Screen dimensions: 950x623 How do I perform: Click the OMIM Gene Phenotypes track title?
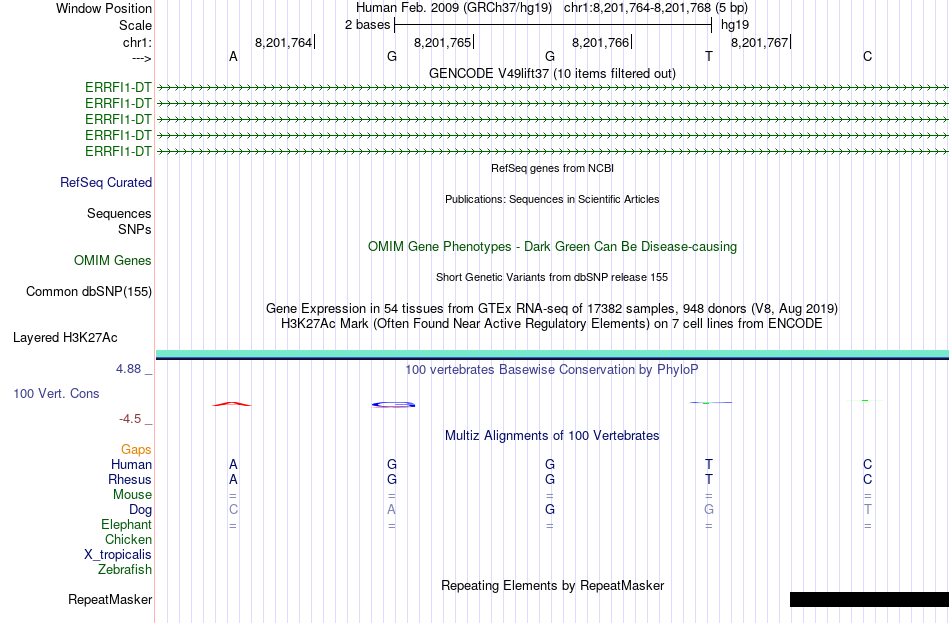pos(552,247)
